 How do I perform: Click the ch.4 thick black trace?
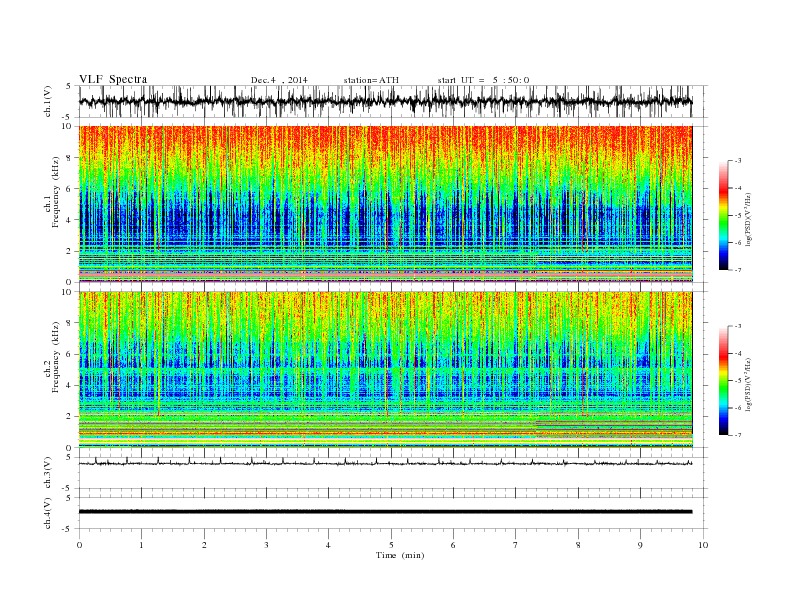pos(386,512)
